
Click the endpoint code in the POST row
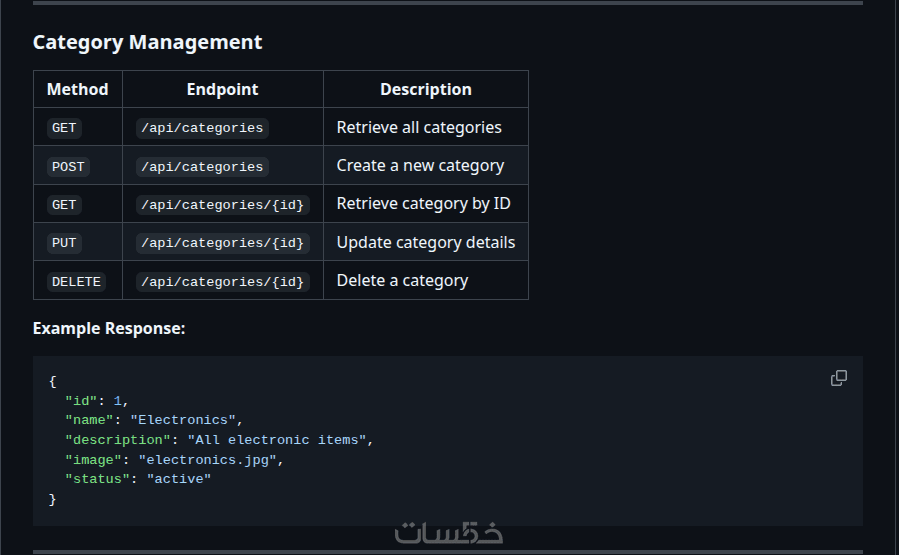pyautogui.click(x=202, y=166)
